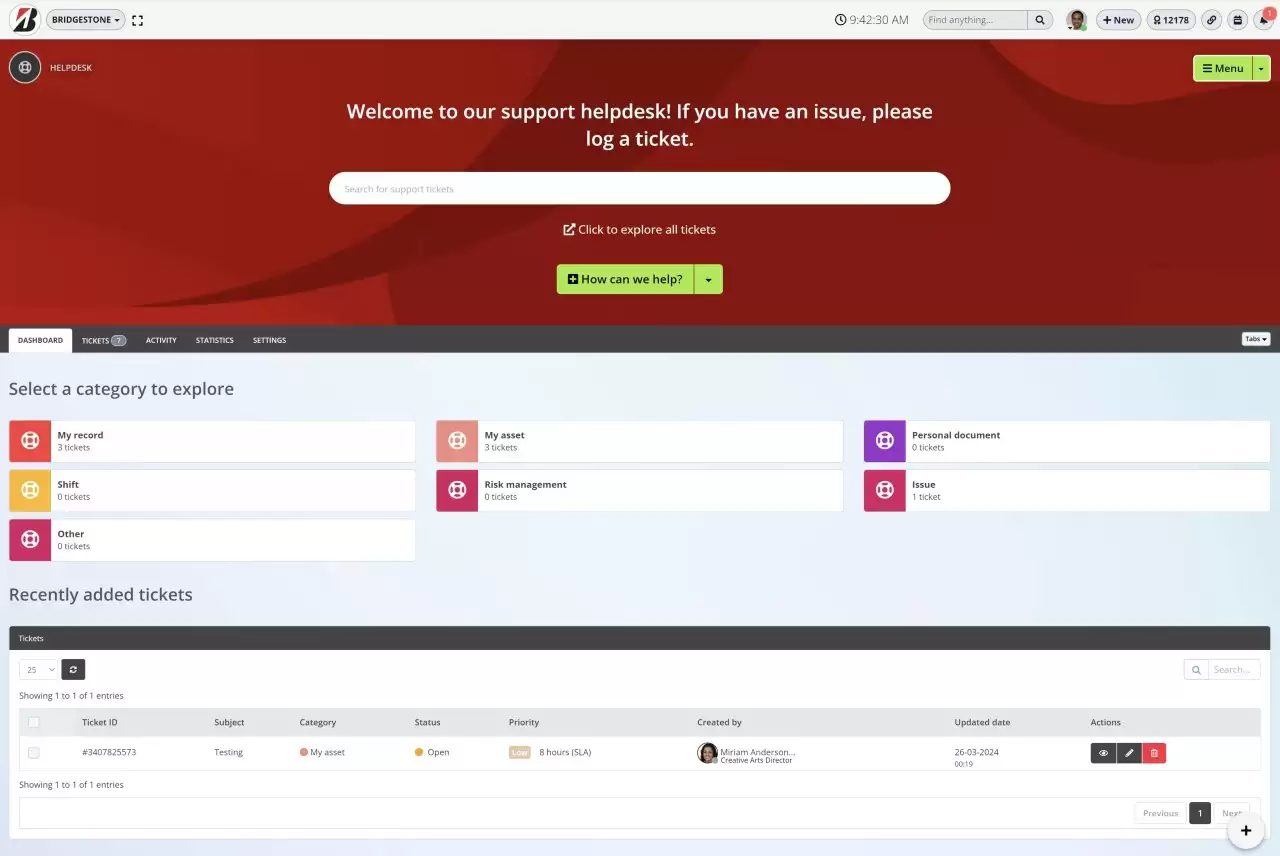Viewport: 1280px width, 856px height.
Task: Expand the arrow beside How can we help
Action: point(708,279)
